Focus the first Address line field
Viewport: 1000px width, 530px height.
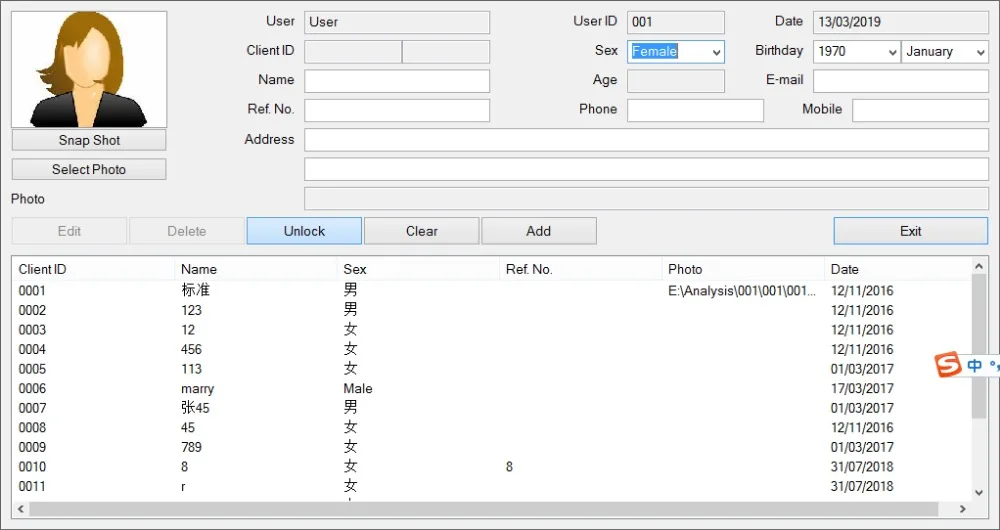point(646,140)
